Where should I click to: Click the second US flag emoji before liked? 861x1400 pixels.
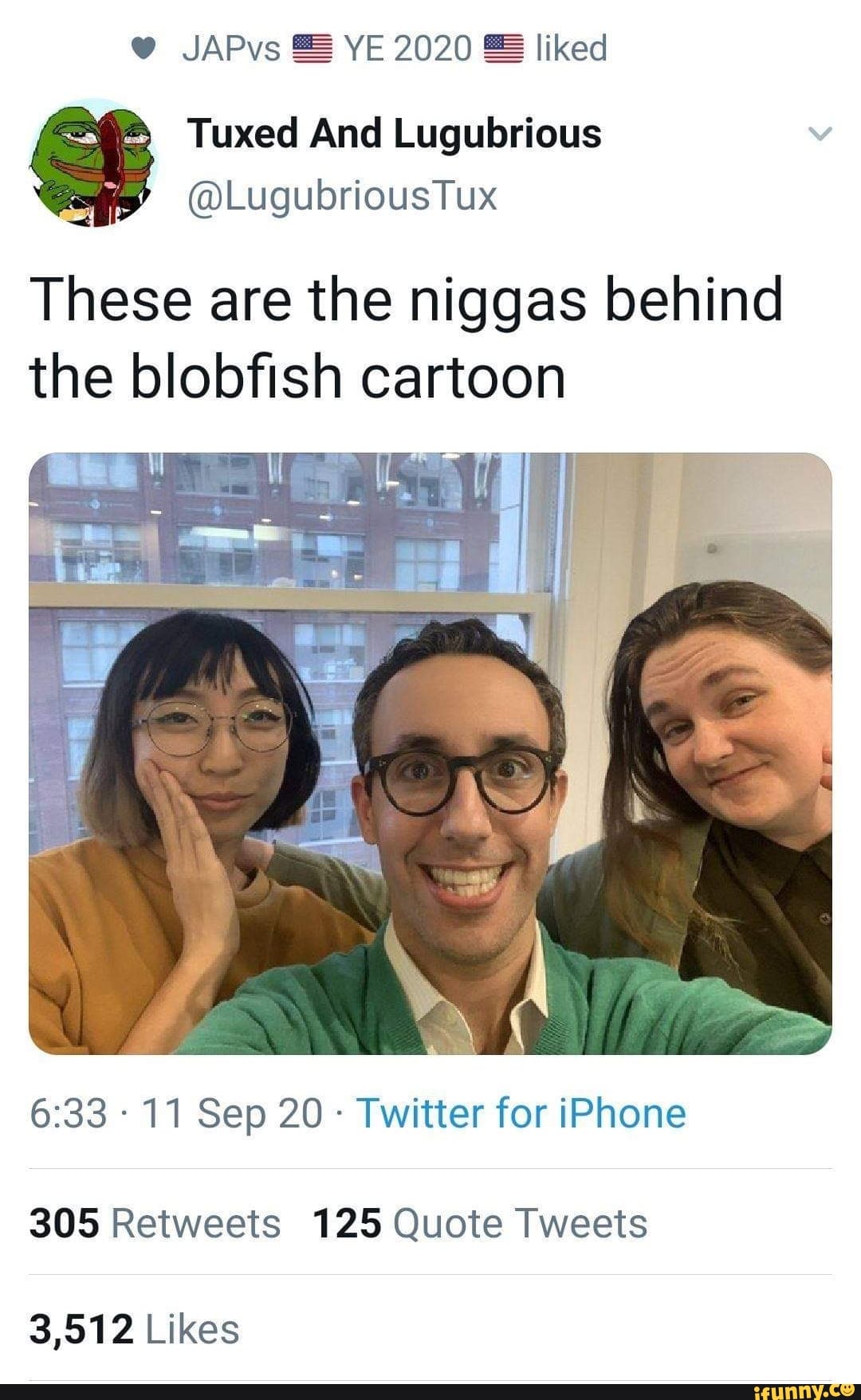coord(504,49)
